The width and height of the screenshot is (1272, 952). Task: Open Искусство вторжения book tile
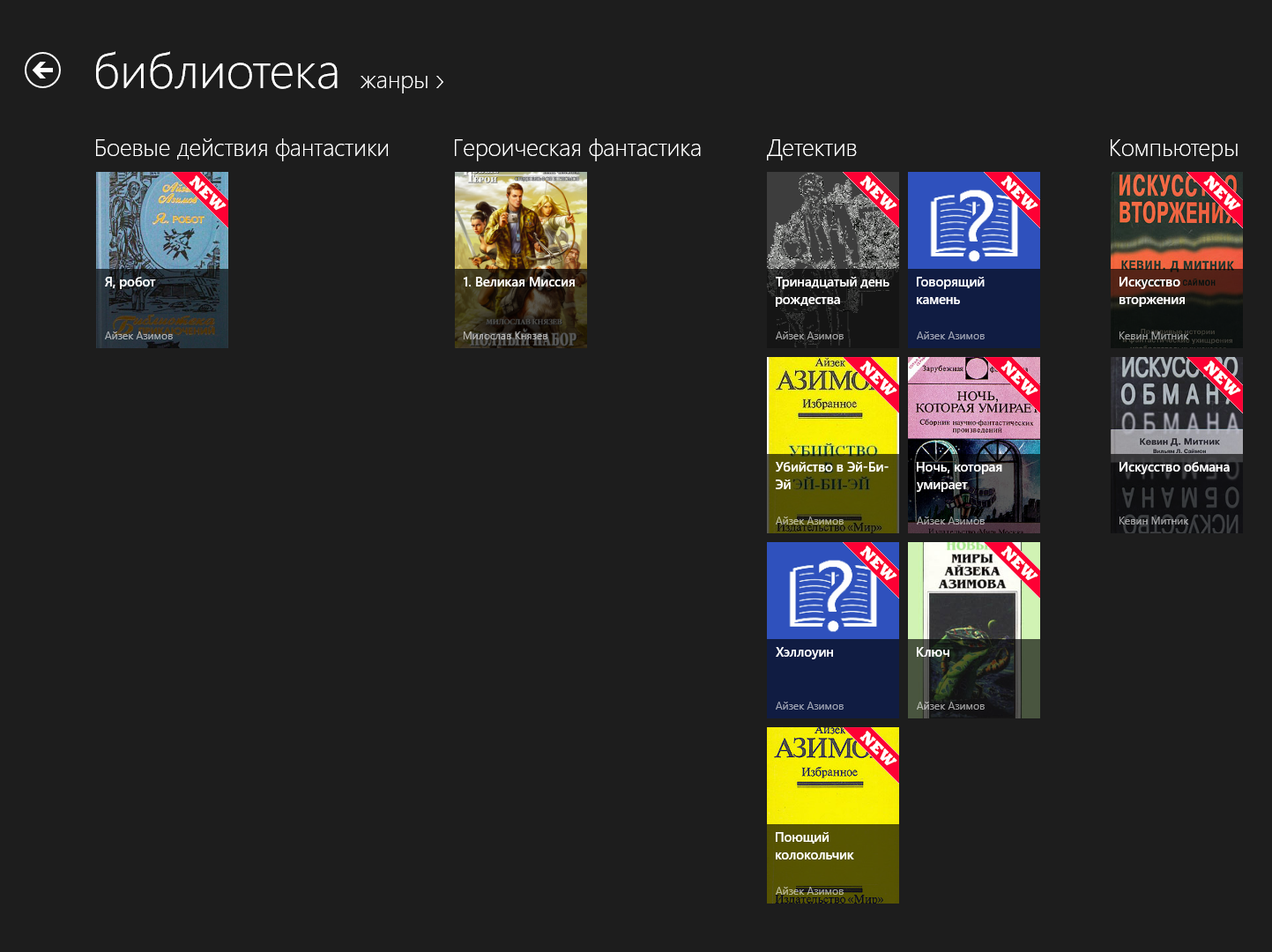tap(1177, 260)
